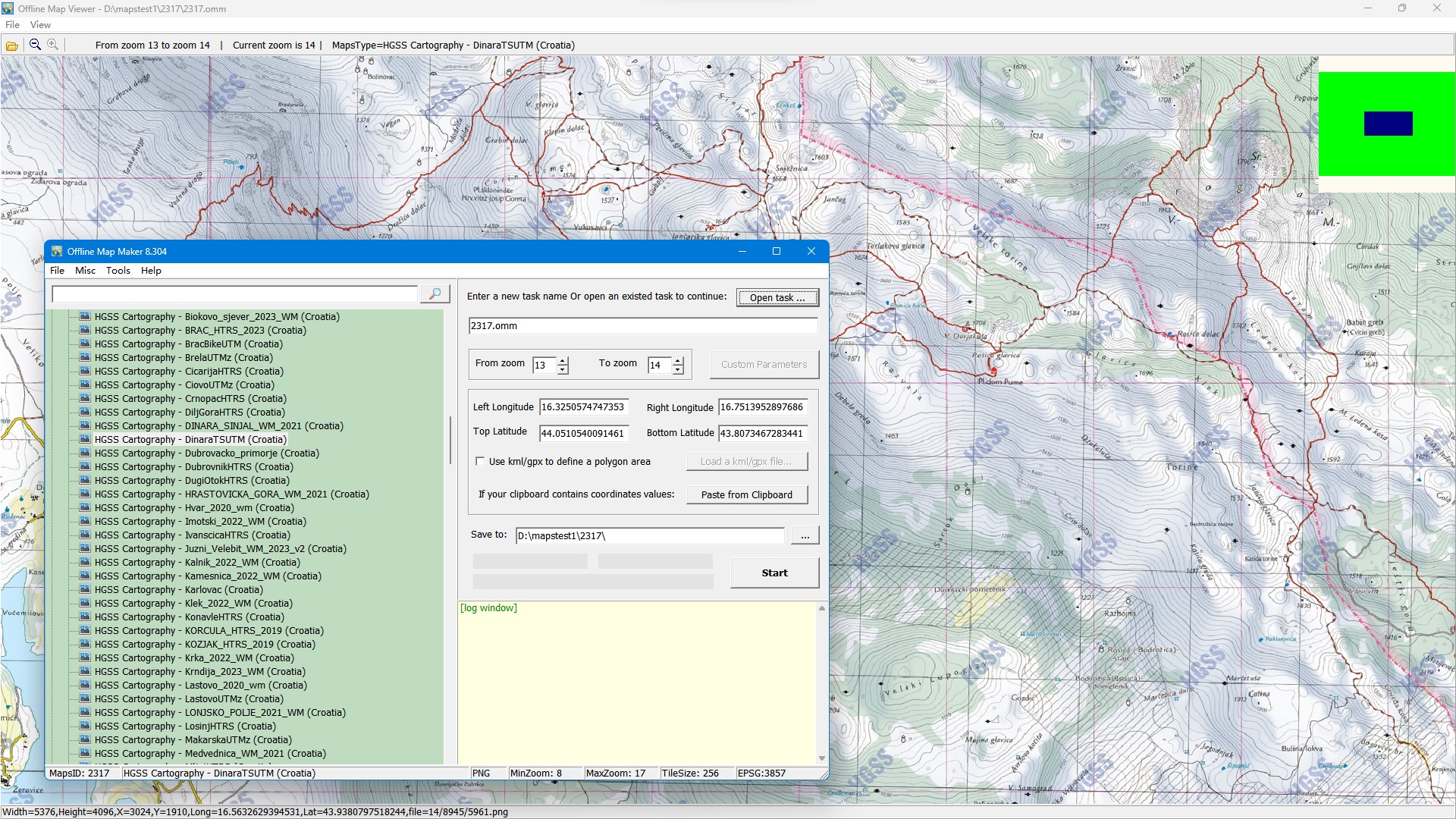Viewport: 1456px width, 819px height.
Task: Select the Hvar_2020_wm map icon
Action: pos(85,507)
